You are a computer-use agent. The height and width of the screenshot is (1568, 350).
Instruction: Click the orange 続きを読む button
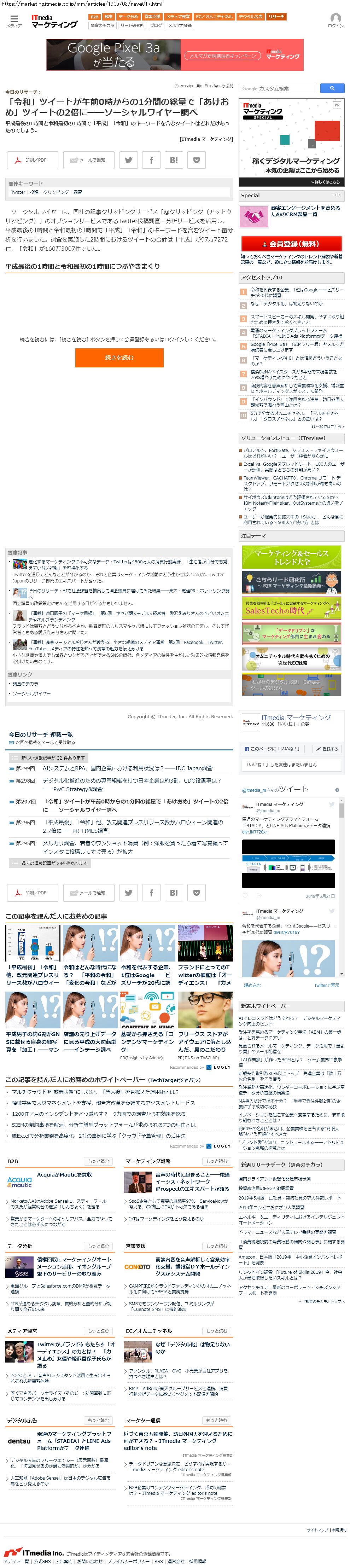coord(119,357)
